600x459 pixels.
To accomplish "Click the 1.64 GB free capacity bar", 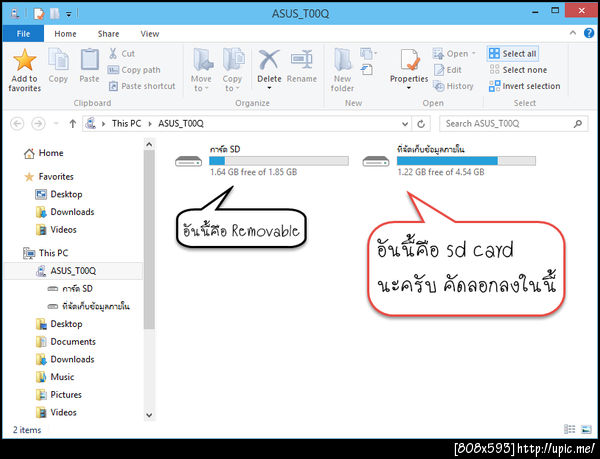I will [279, 161].
